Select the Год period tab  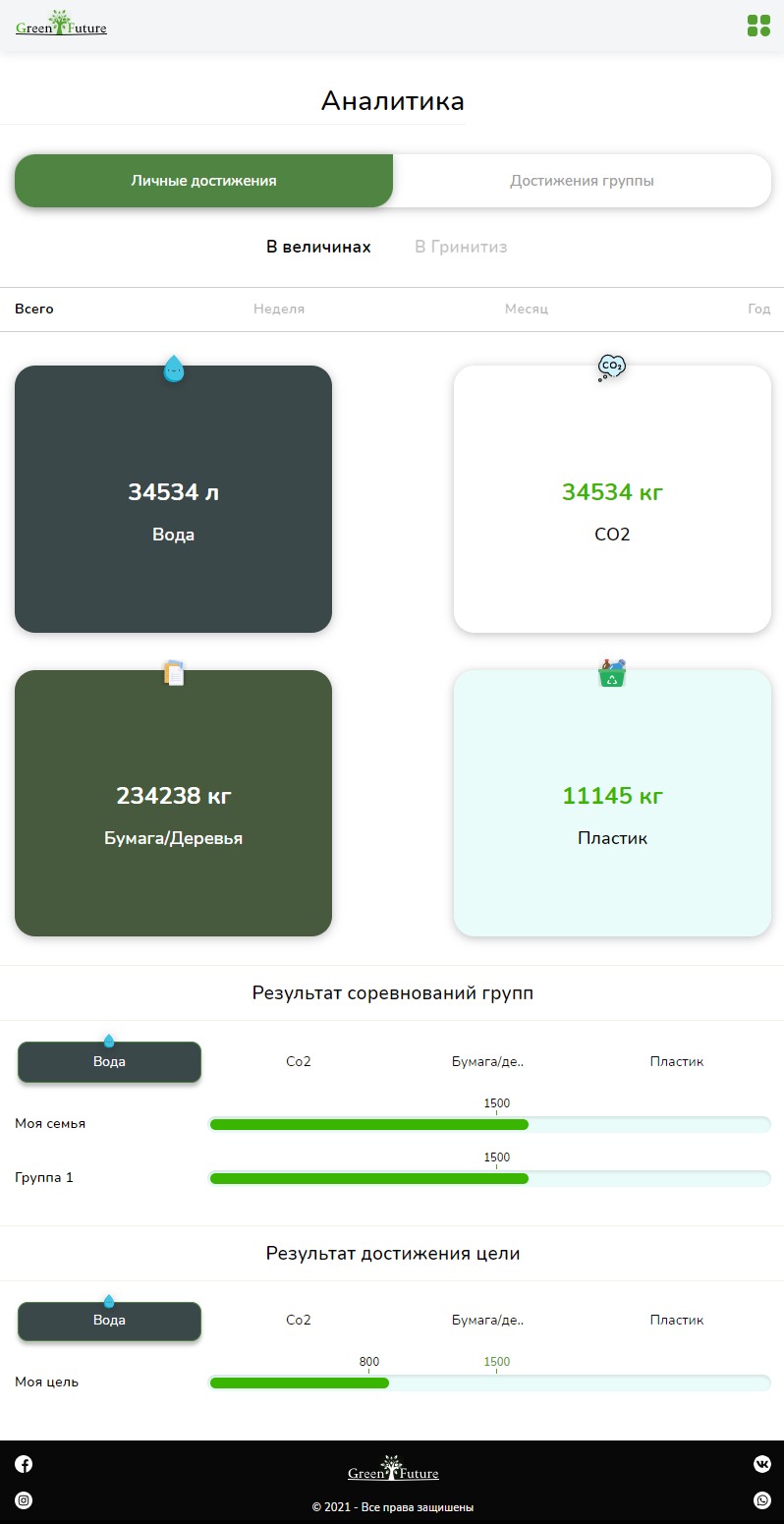pos(759,309)
